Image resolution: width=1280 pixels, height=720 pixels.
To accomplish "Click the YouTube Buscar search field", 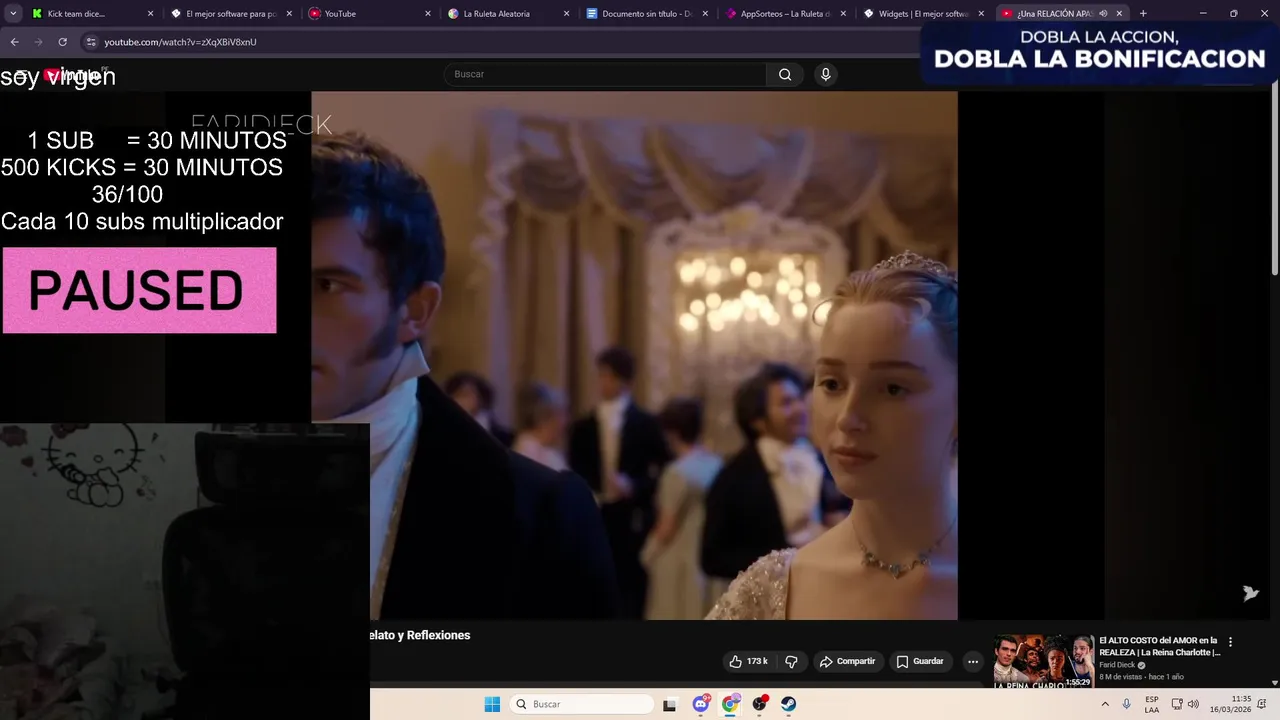I will pyautogui.click(x=605, y=74).
